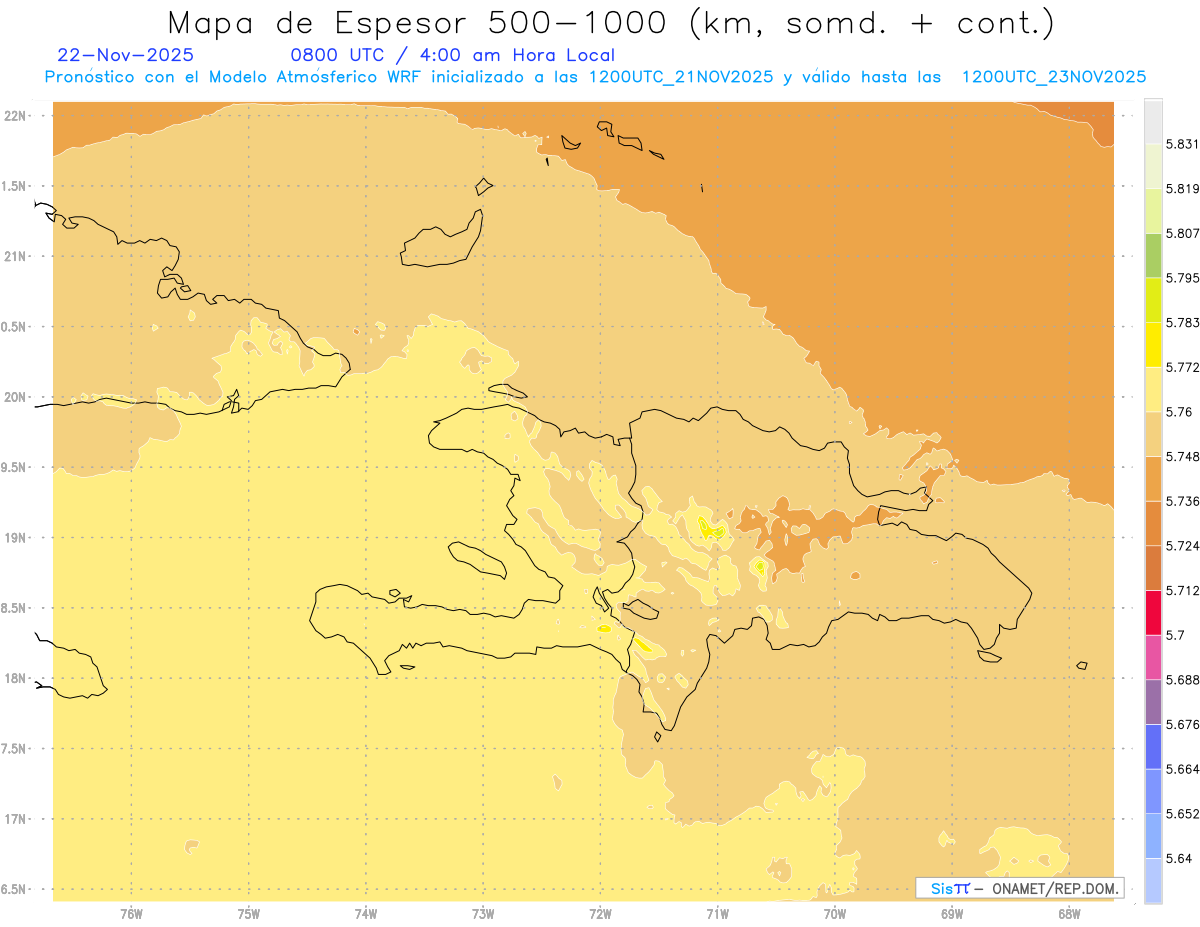Click the 68W longitude label
This screenshot has height=927, width=1200.
coord(1069,914)
